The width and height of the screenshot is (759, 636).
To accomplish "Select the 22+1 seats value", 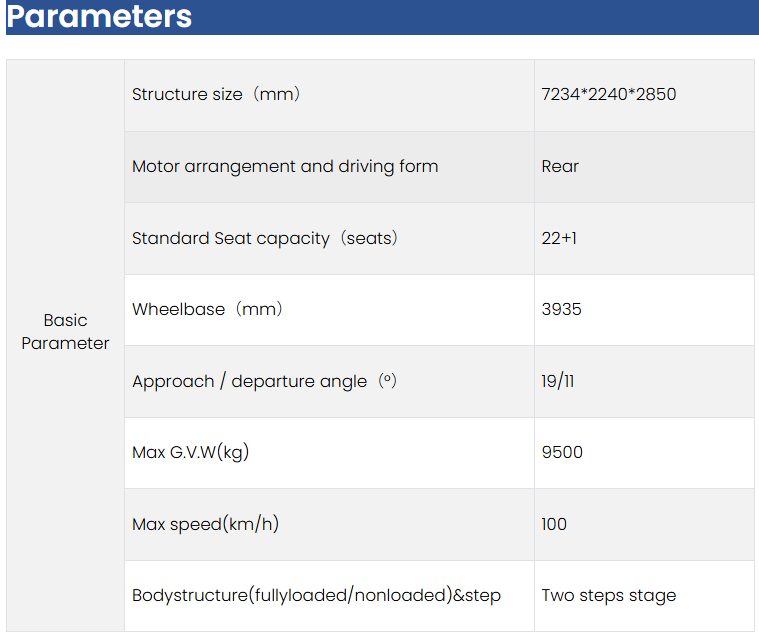I will [x=560, y=238].
